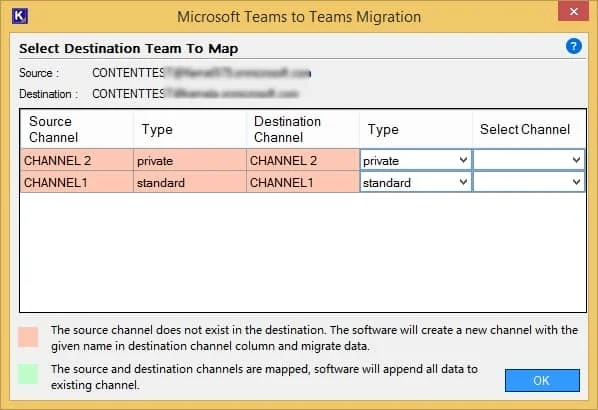
Task: Click the Select Channel column header
Action: pos(529,129)
